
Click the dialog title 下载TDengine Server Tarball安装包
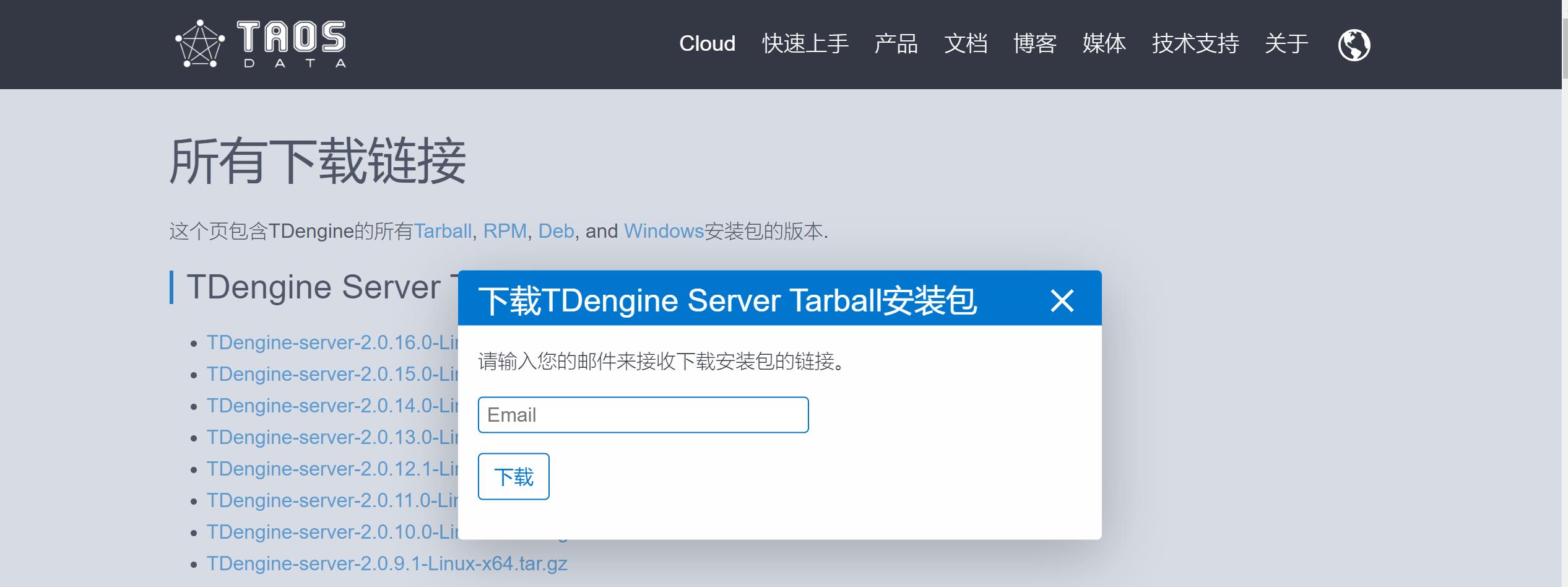[727, 301]
